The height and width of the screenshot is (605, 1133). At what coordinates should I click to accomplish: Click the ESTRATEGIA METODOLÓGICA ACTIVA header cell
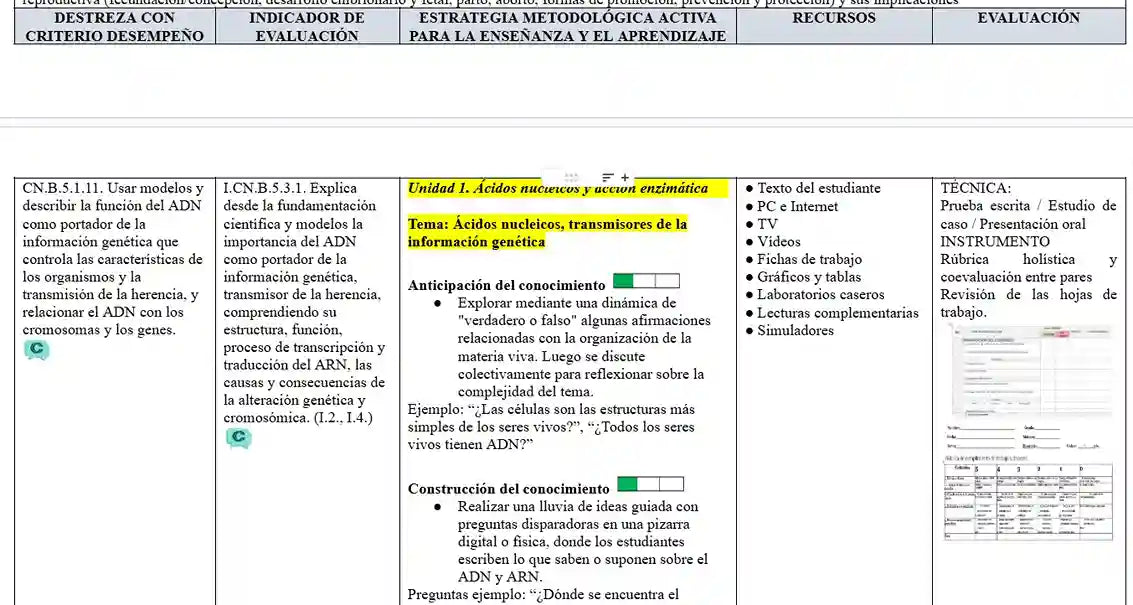pyautogui.click(x=567, y=27)
